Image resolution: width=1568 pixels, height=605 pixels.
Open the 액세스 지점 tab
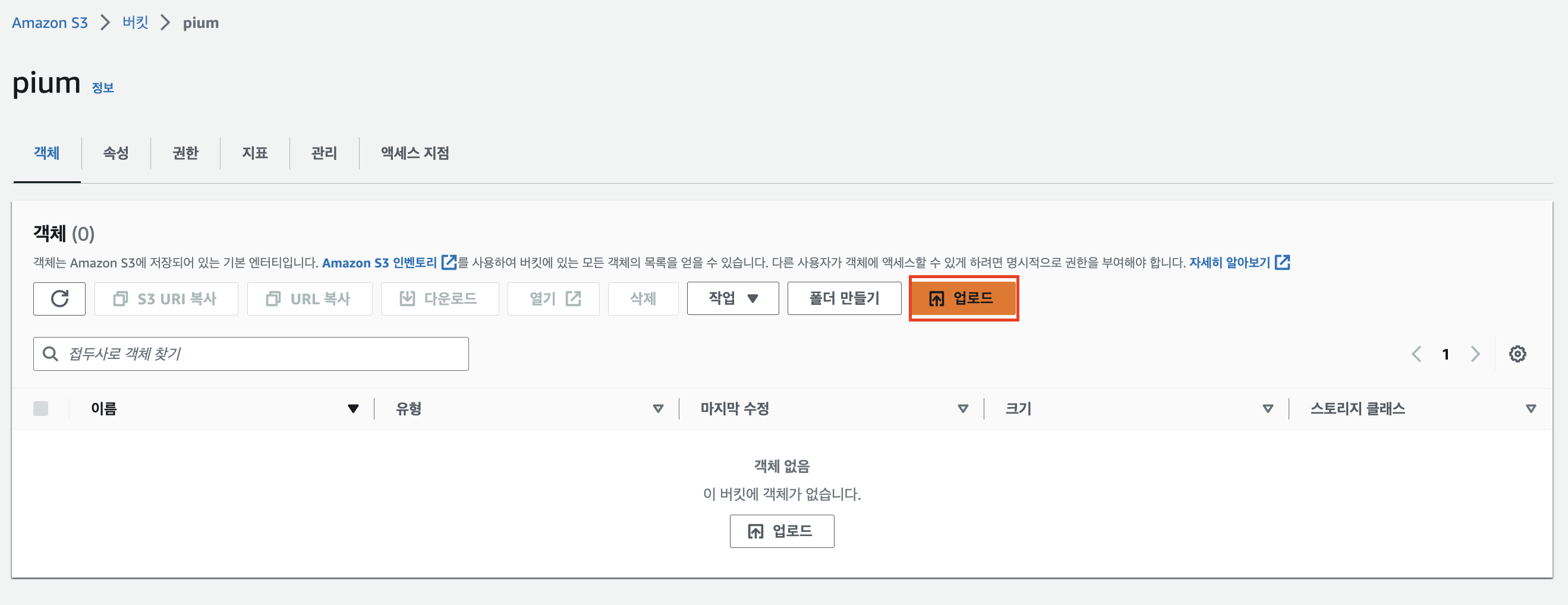pyautogui.click(x=414, y=153)
